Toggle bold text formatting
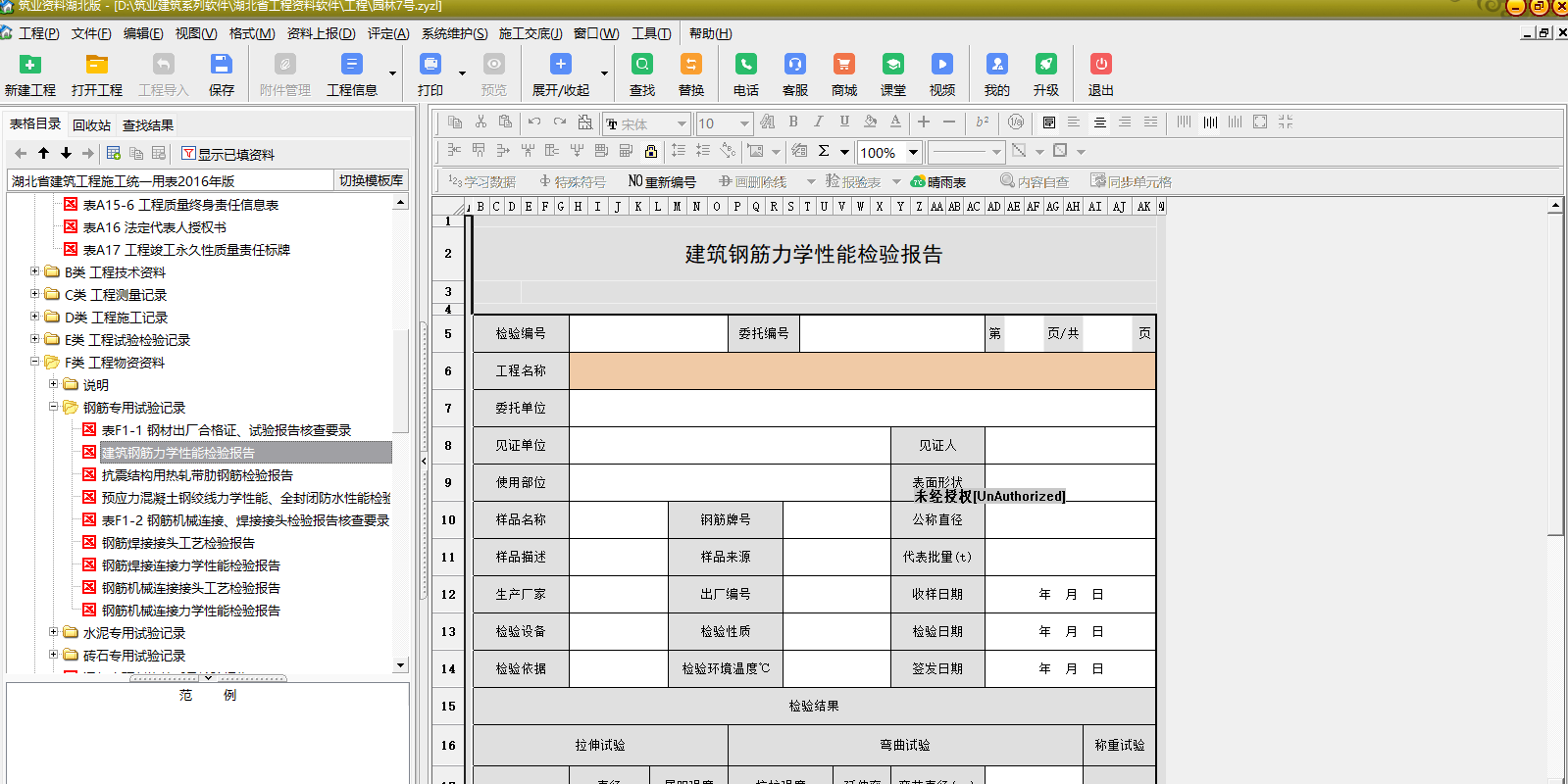1568x784 pixels. (x=793, y=122)
